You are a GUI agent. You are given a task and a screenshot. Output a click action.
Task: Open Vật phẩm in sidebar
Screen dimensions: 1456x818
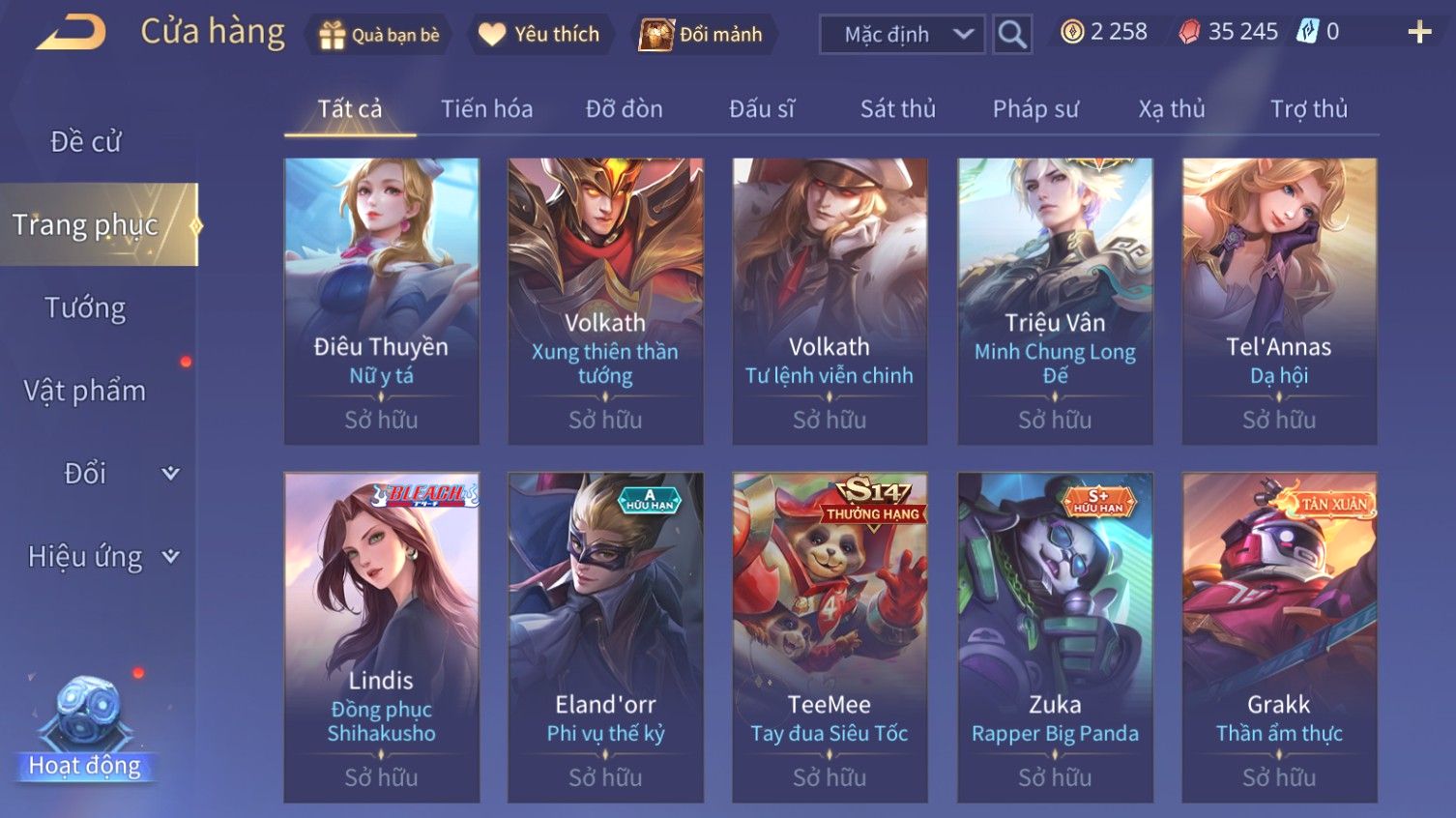(x=85, y=391)
